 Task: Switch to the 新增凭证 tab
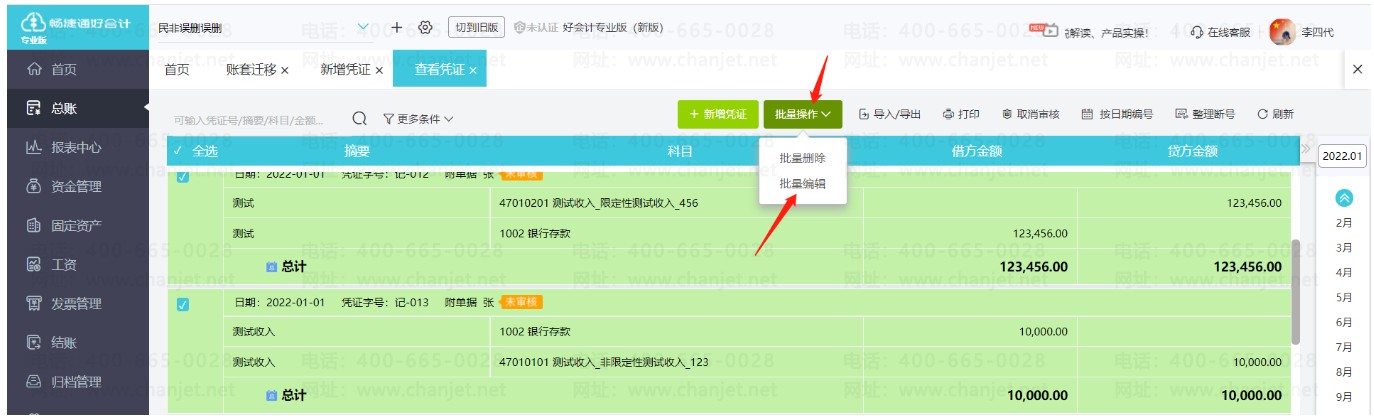[344, 70]
